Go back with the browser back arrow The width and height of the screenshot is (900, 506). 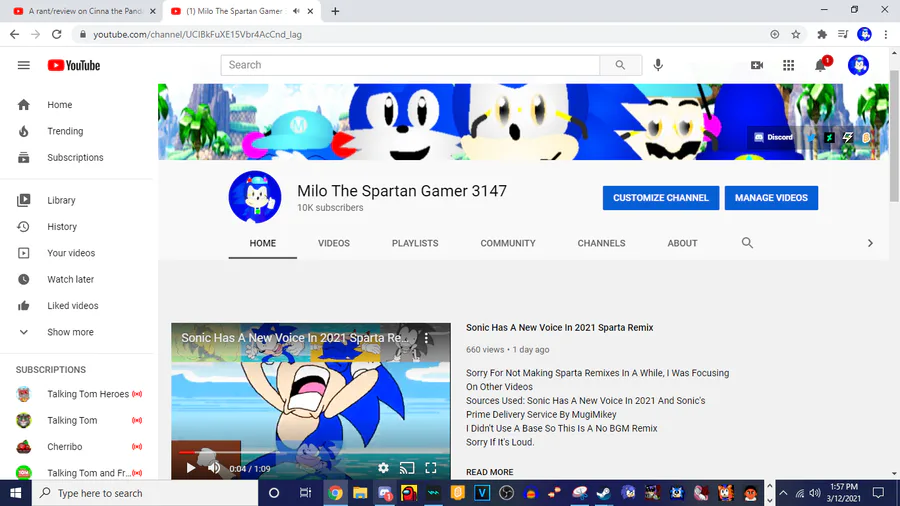(14, 34)
